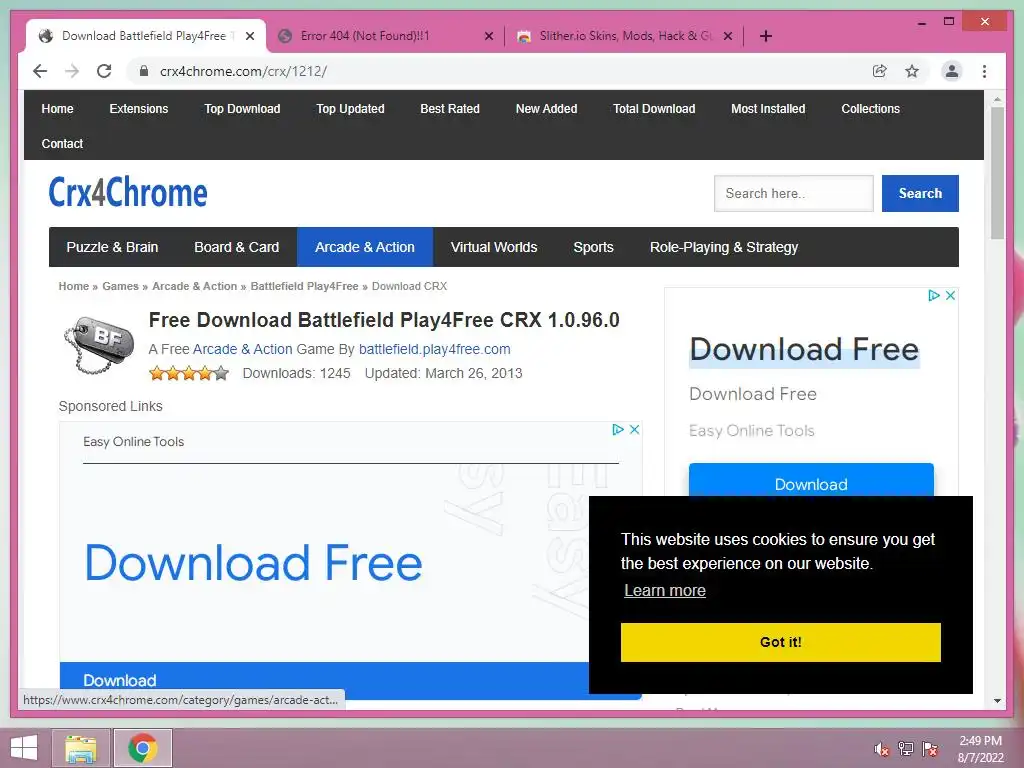Click Learn more in cookie notice
The image size is (1024, 768).
coord(665,590)
